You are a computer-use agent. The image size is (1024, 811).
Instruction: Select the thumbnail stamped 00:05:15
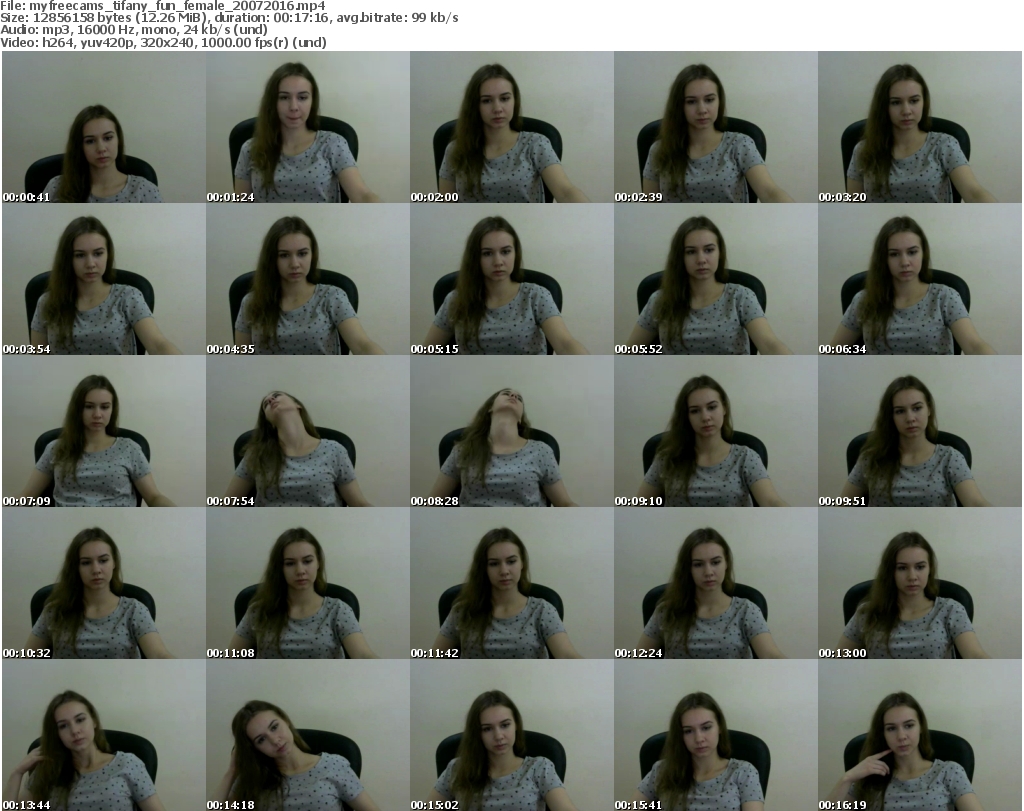click(511, 279)
